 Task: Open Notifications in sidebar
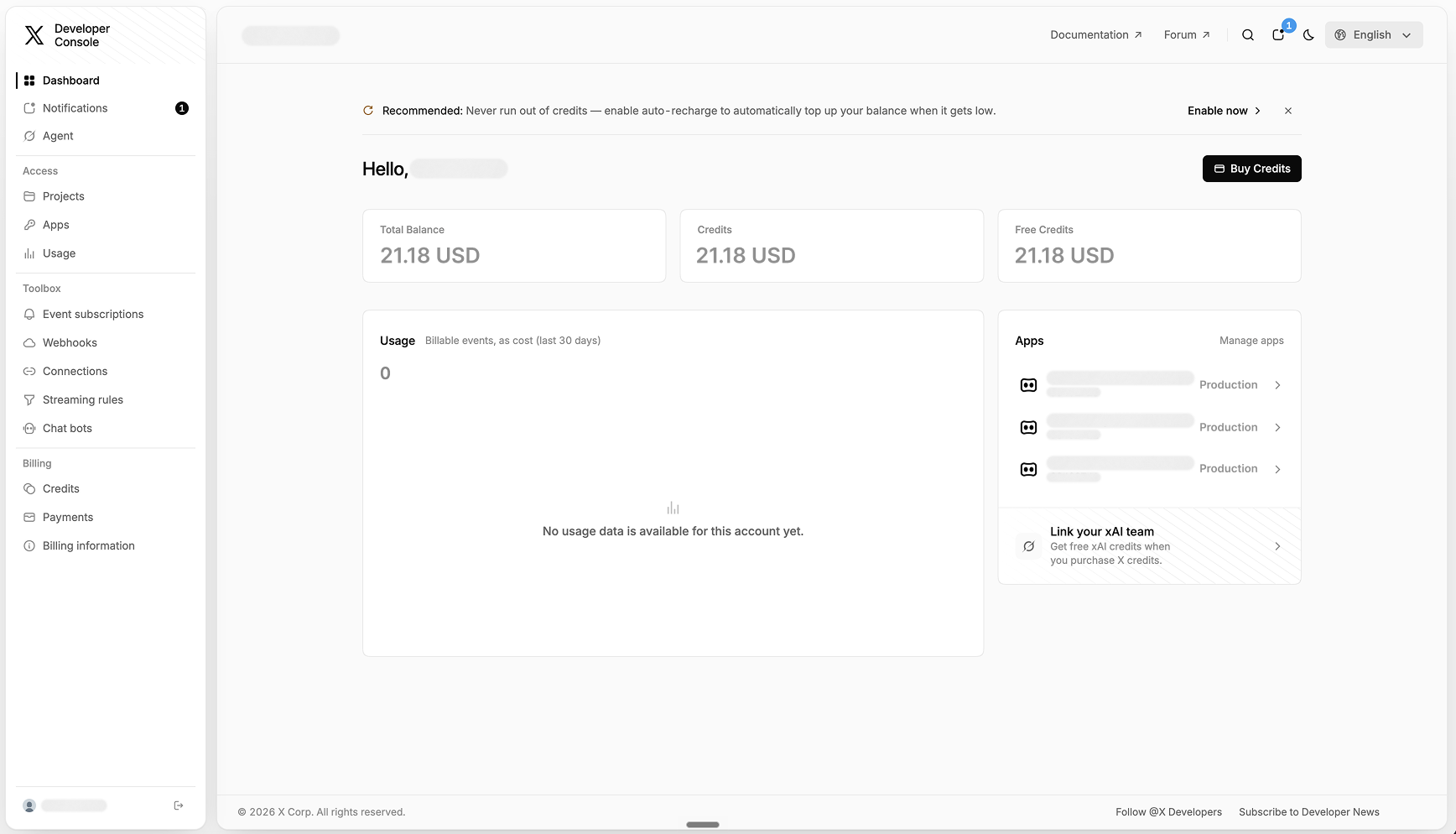pos(106,108)
